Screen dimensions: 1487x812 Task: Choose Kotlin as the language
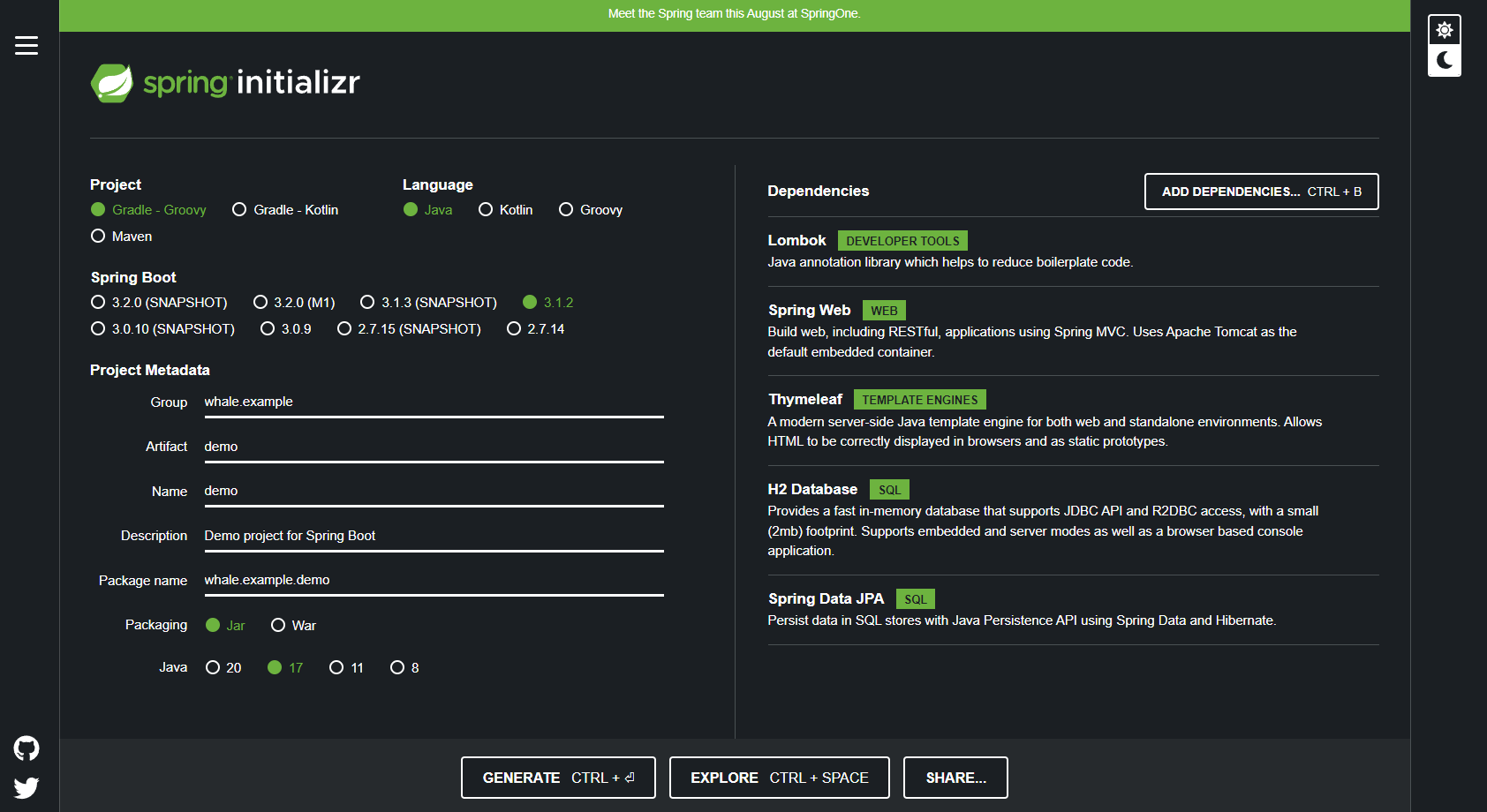506,210
